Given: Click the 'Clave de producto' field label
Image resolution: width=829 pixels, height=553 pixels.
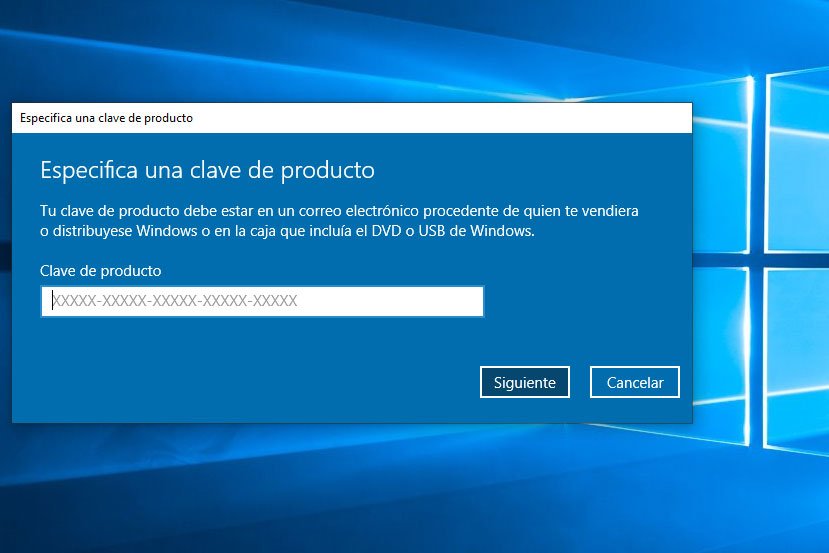Looking at the screenshot, I should pos(100,271).
